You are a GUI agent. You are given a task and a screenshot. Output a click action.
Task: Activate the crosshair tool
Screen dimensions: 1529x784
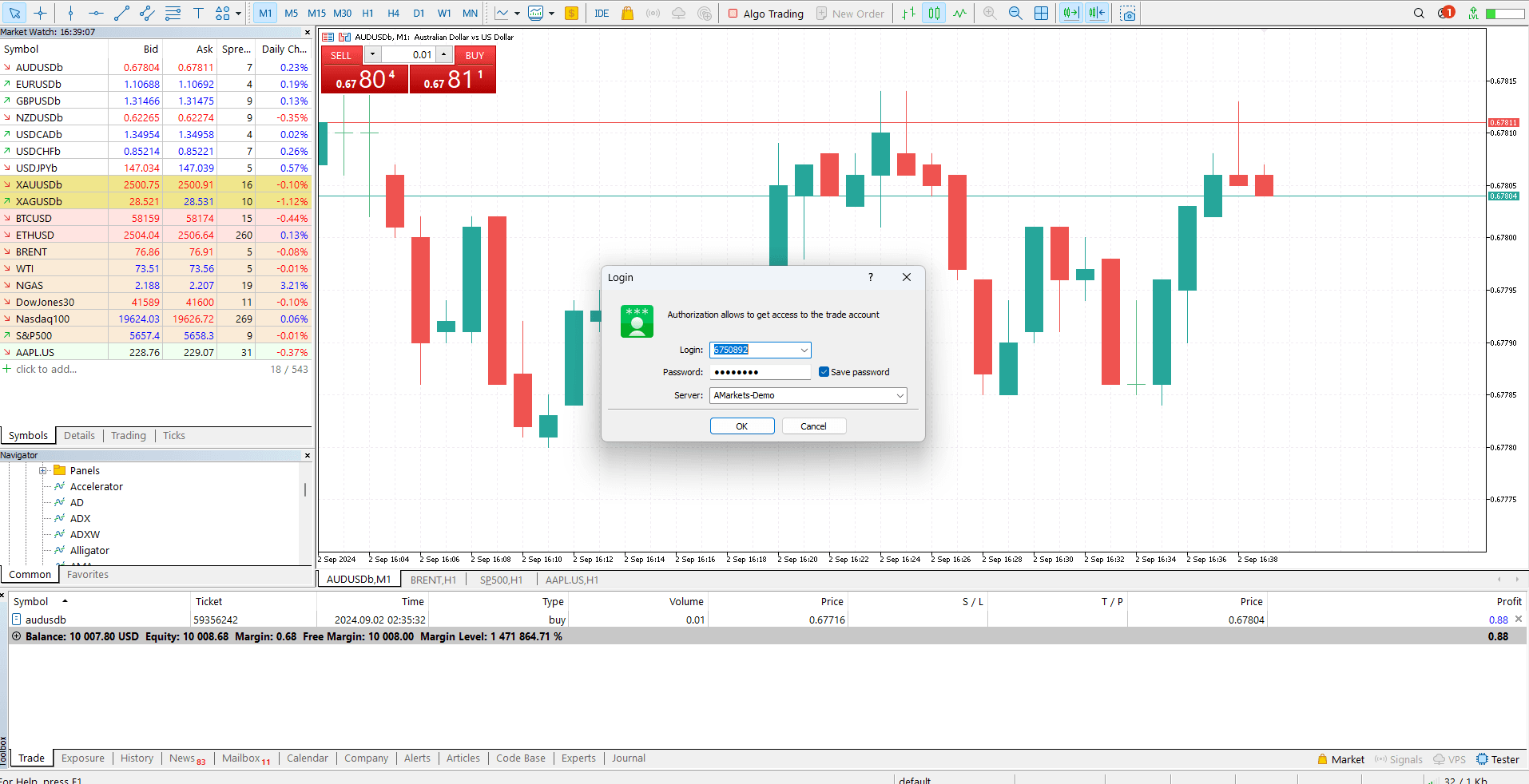[40, 13]
